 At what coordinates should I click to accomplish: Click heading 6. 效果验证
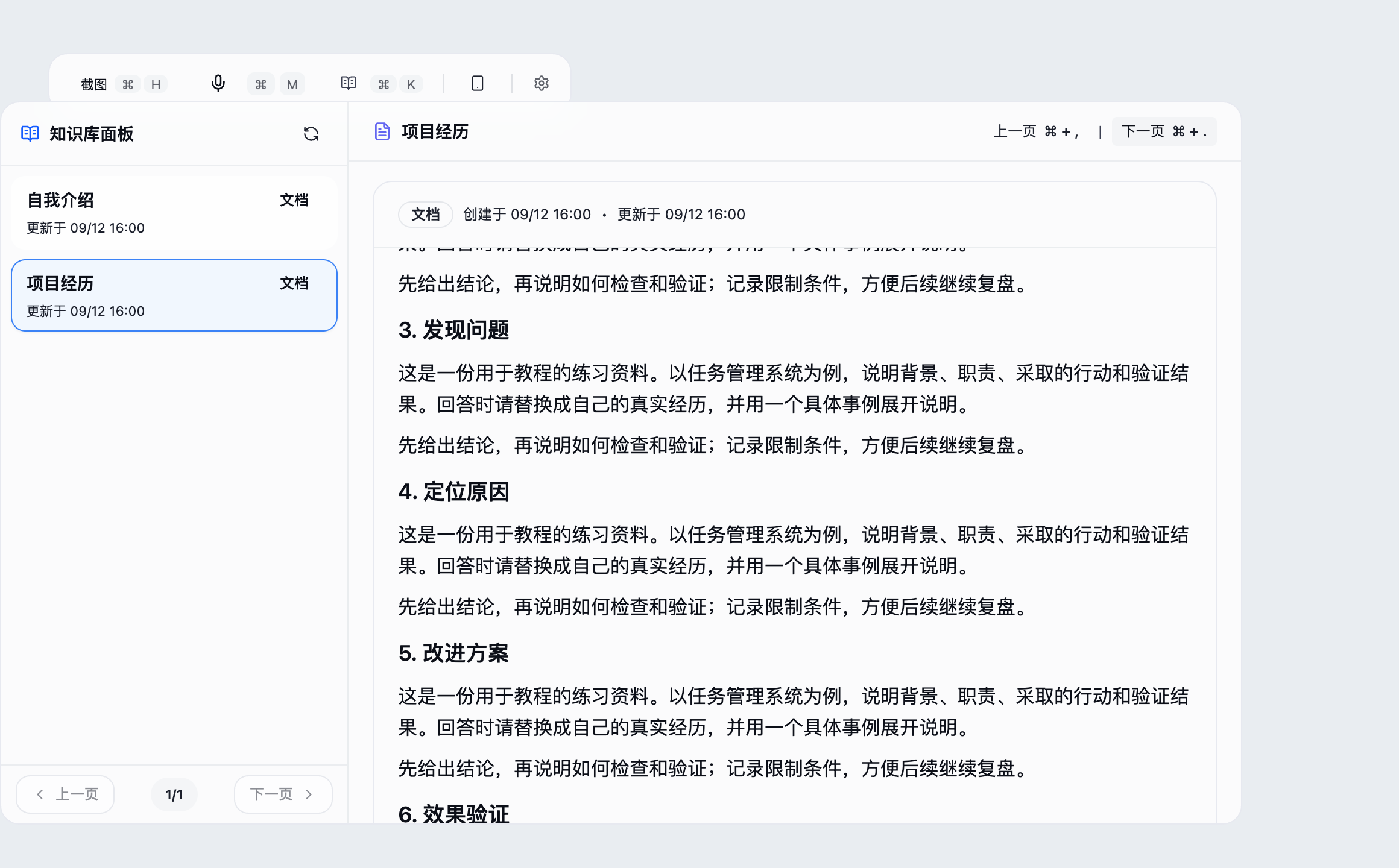pyautogui.click(x=453, y=814)
